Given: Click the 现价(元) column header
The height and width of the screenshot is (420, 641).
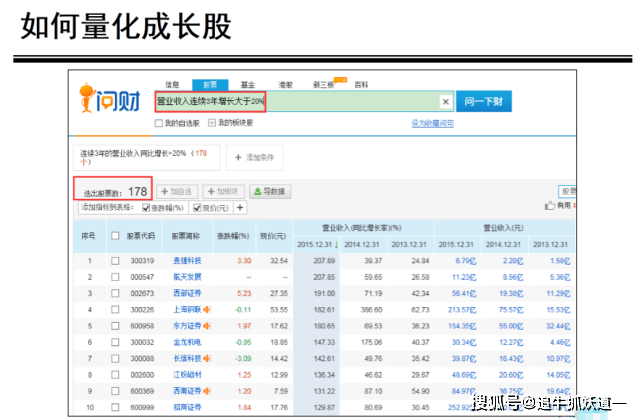Looking at the screenshot, I should pyautogui.click(x=273, y=236).
